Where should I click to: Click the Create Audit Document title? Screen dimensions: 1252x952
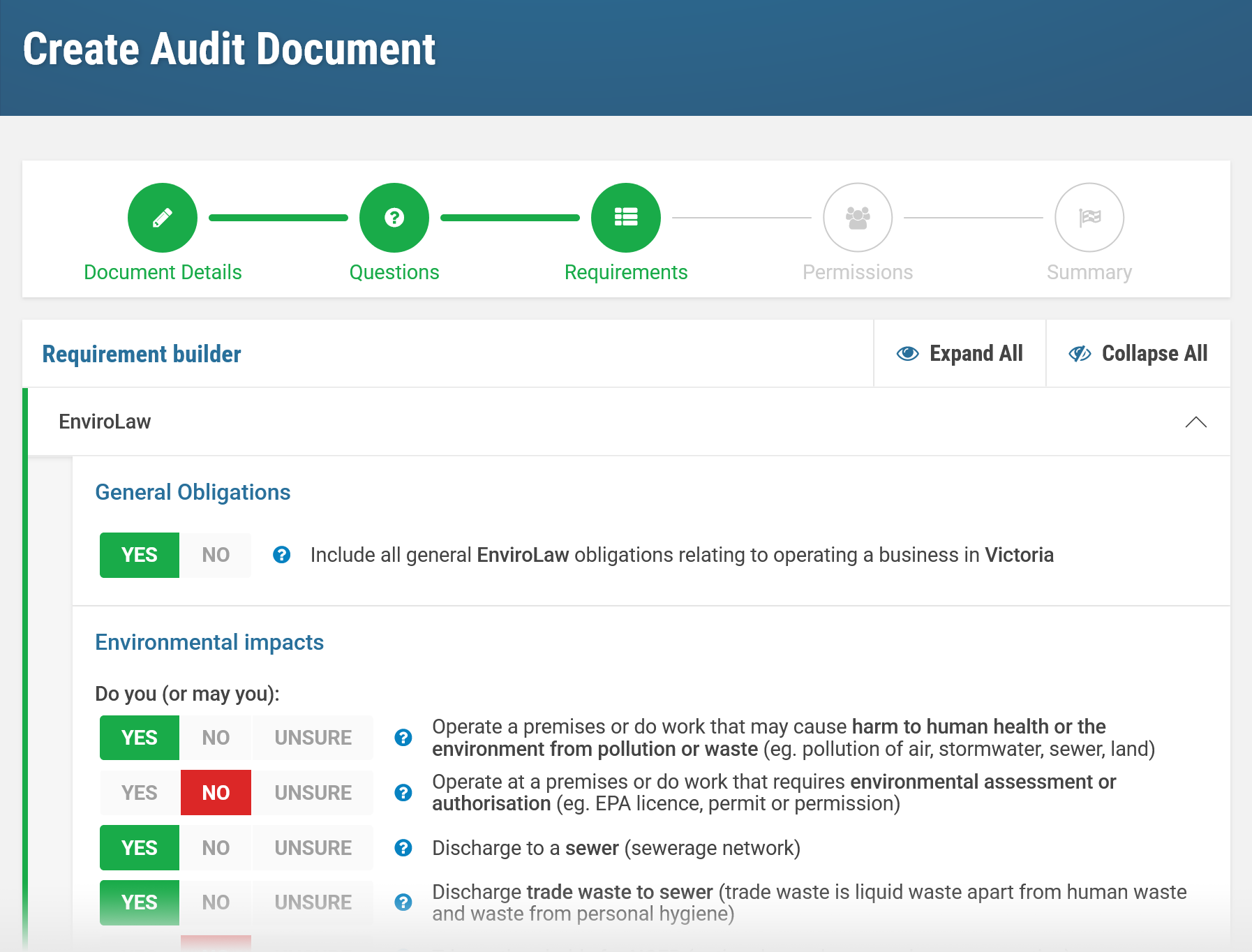pyautogui.click(x=229, y=49)
